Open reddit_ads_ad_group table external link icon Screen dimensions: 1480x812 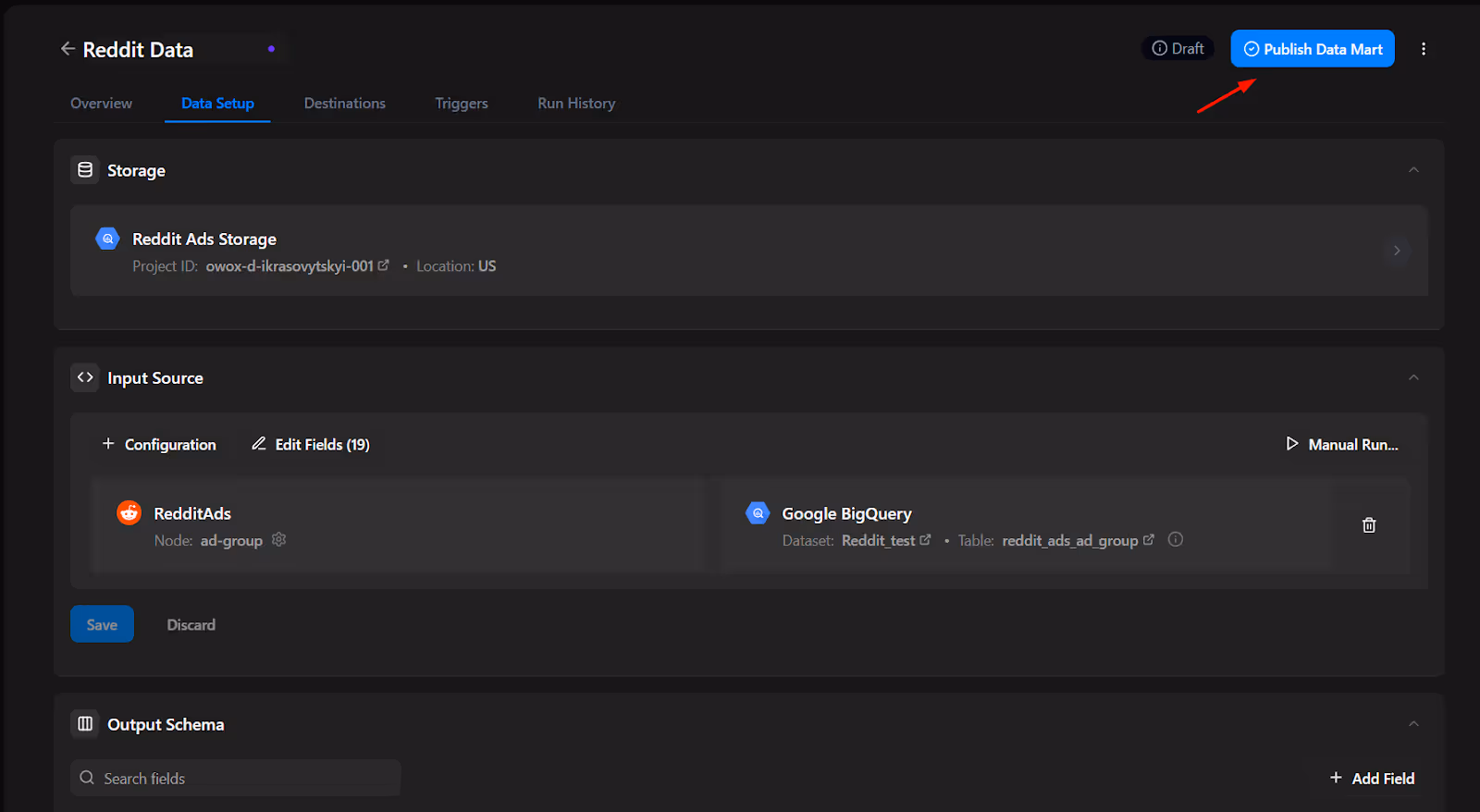1149,539
